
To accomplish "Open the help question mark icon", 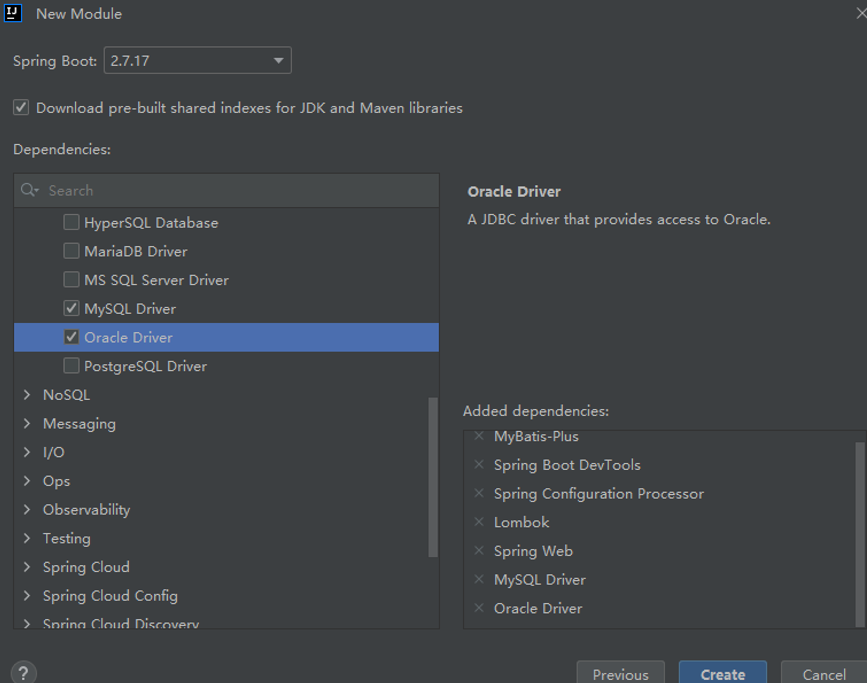I will point(22,672).
